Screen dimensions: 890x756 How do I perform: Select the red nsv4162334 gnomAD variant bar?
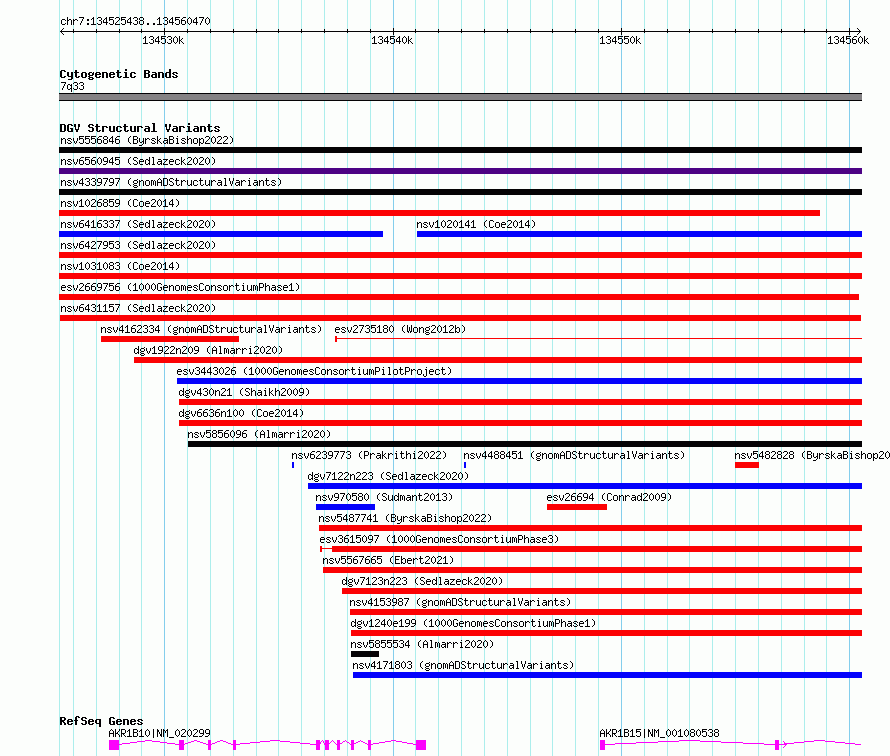coord(170,339)
